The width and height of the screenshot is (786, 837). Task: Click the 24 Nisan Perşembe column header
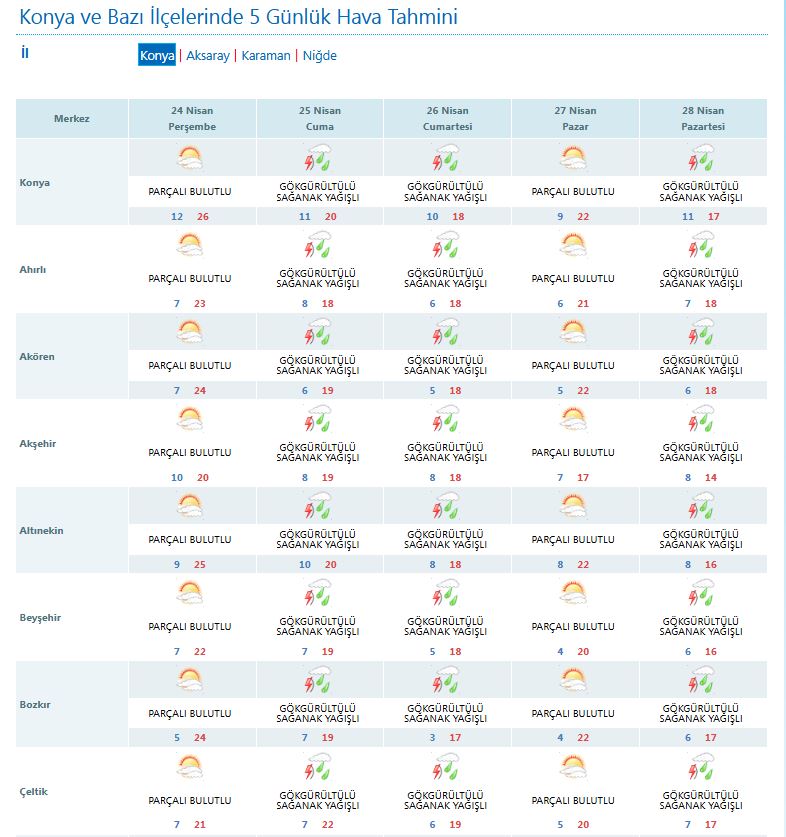(x=192, y=119)
